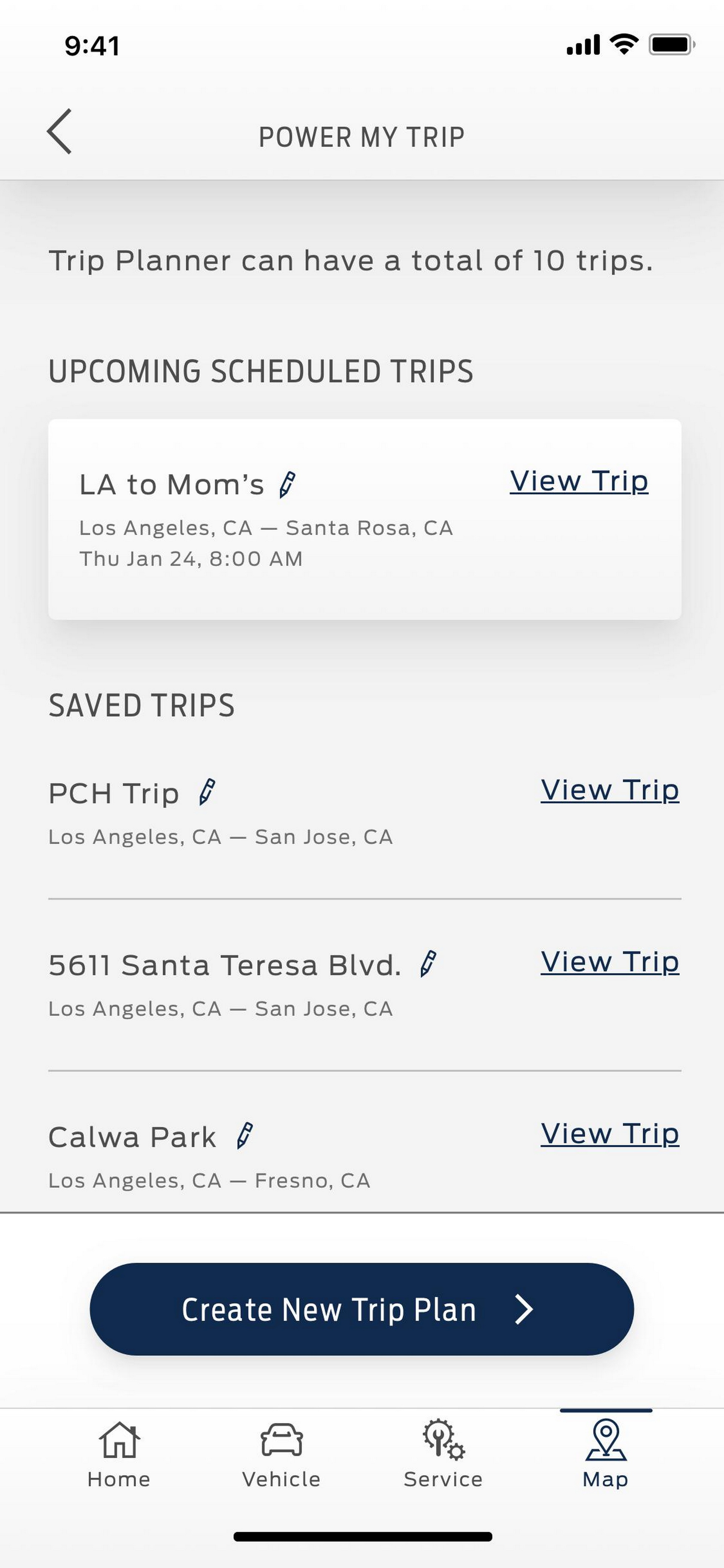Tap the back arrow in the header

pos(60,132)
